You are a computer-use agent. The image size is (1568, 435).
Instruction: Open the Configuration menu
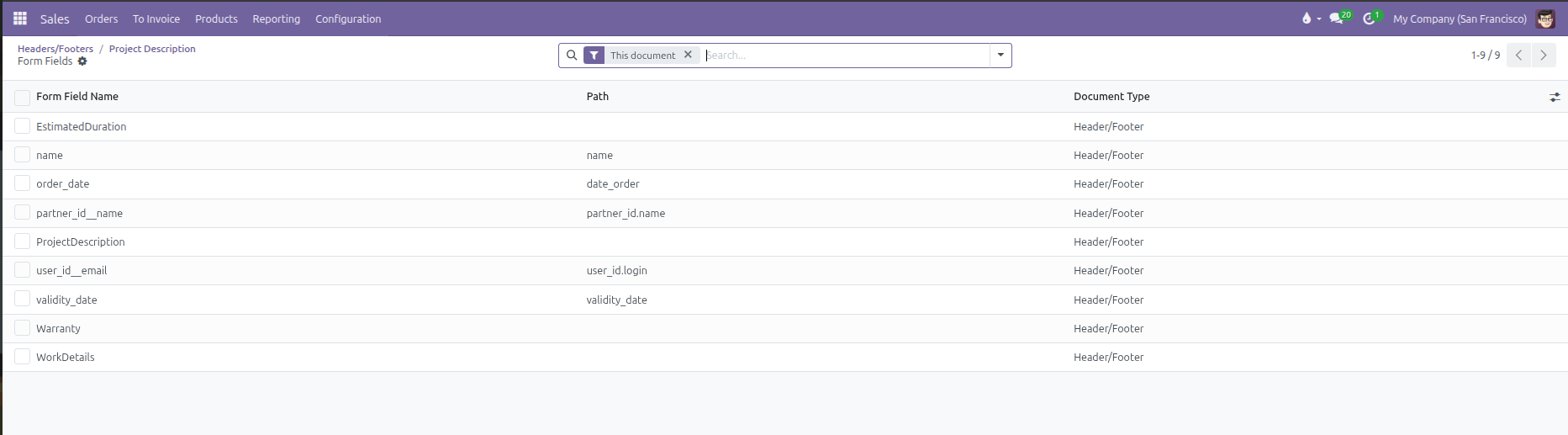(348, 19)
